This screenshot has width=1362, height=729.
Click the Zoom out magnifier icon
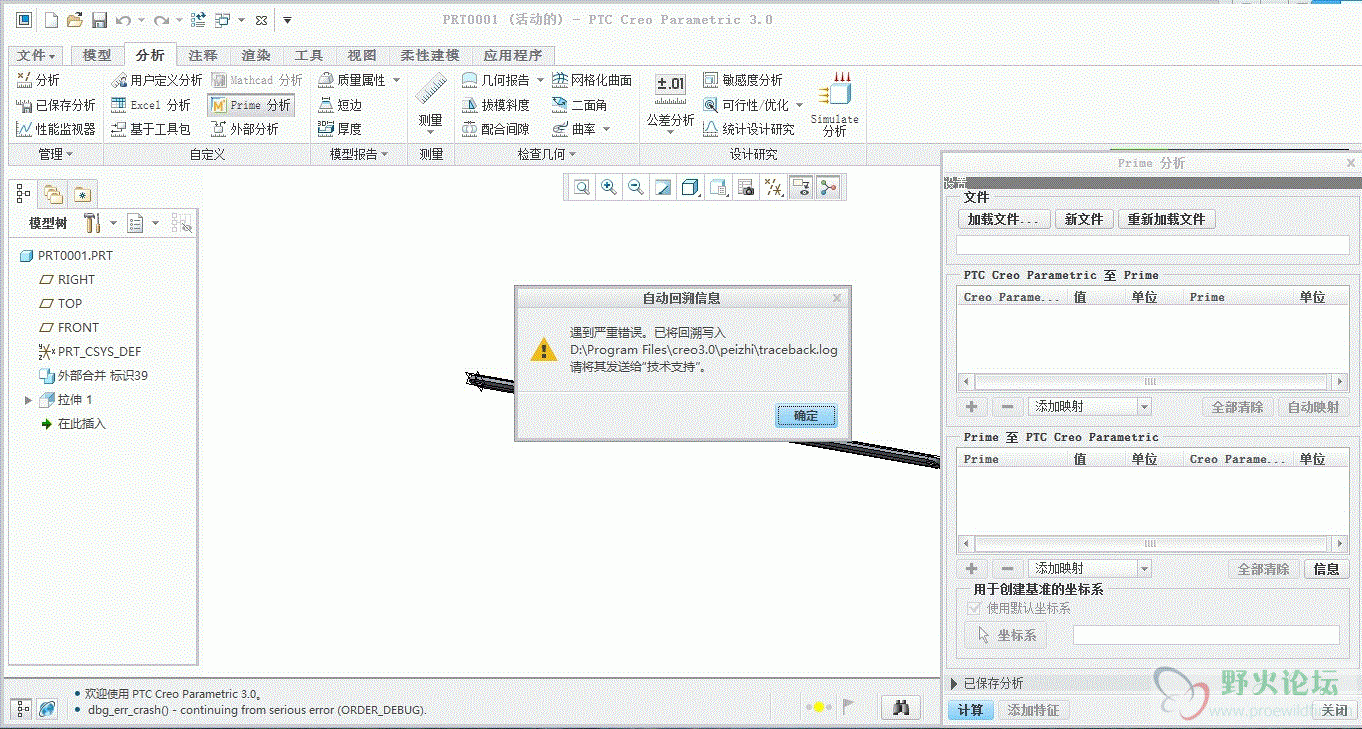[635, 187]
